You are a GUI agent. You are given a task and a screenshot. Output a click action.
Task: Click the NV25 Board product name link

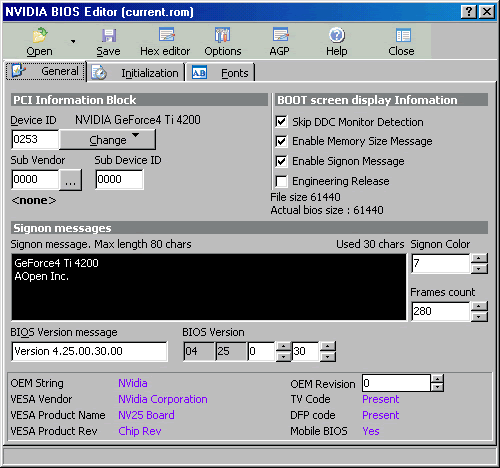[x=146, y=415]
